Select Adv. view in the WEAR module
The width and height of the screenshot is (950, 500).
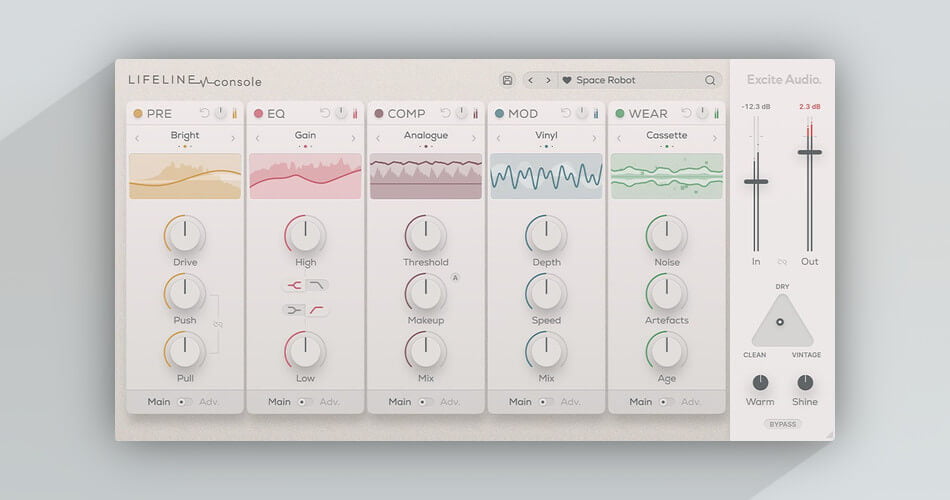click(x=691, y=402)
